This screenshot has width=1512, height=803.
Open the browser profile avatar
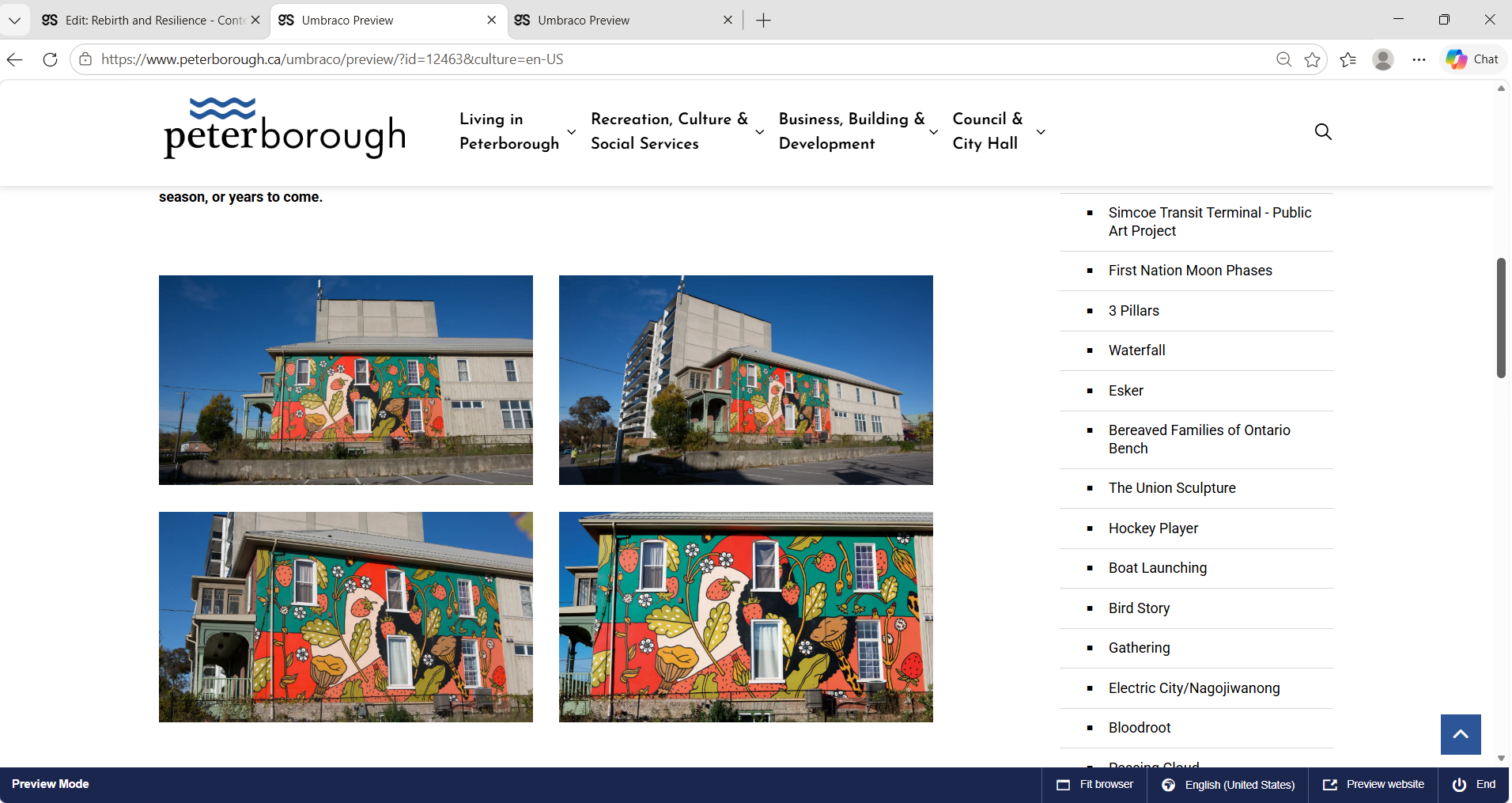(1383, 59)
